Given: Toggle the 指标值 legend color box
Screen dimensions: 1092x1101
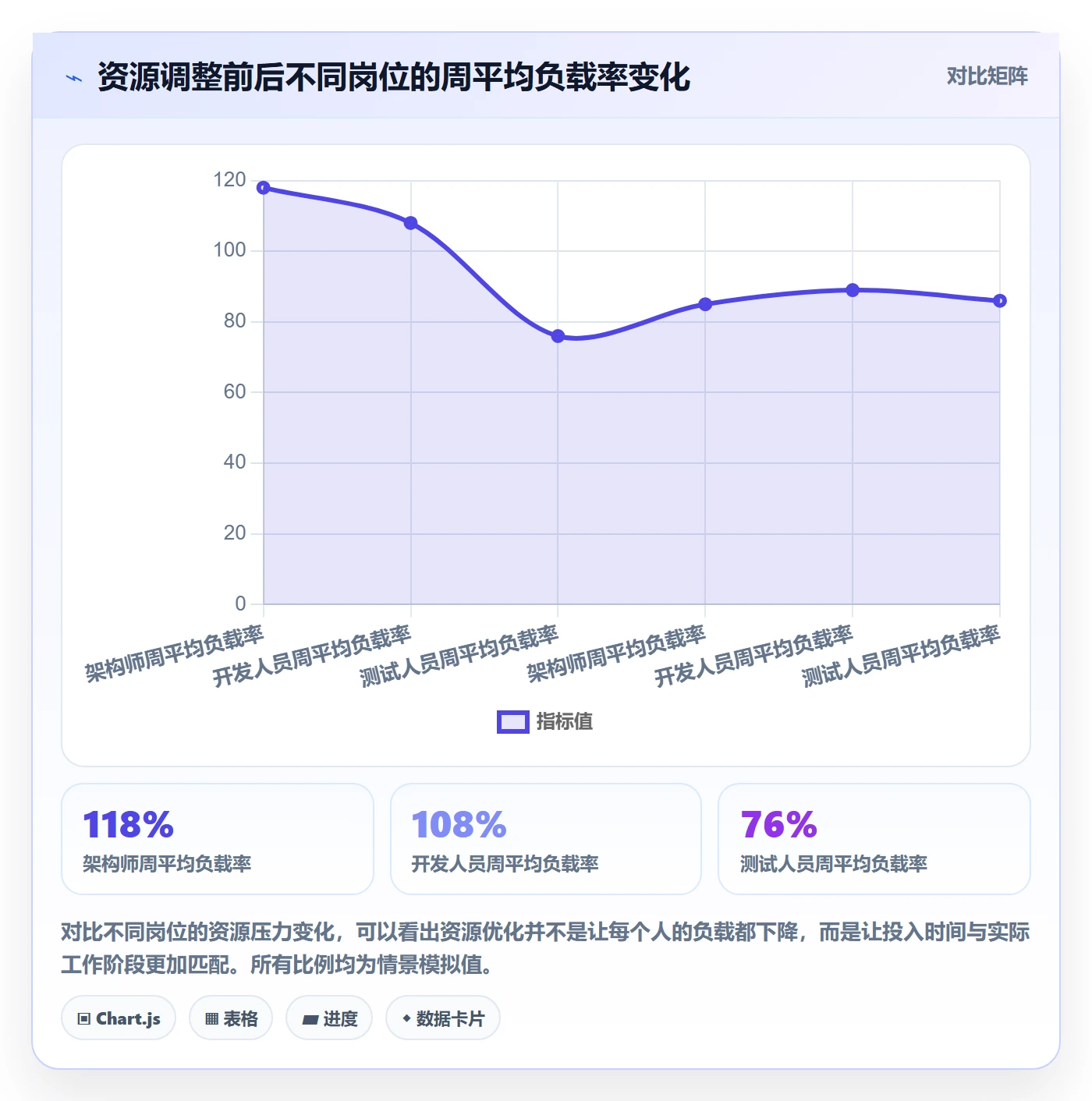Looking at the screenshot, I should pos(513,722).
